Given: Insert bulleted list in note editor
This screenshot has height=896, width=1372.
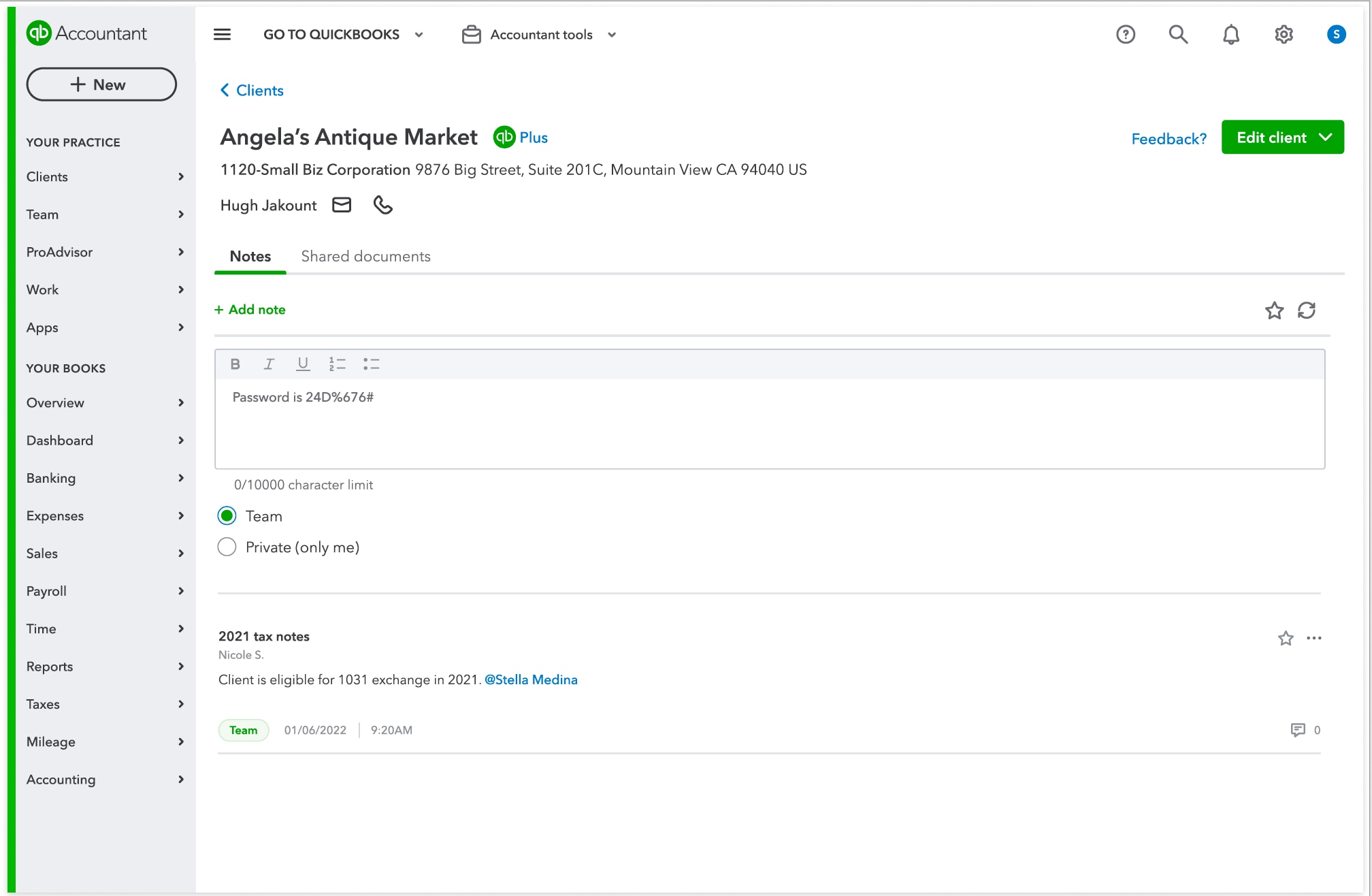Looking at the screenshot, I should tap(372, 364).
